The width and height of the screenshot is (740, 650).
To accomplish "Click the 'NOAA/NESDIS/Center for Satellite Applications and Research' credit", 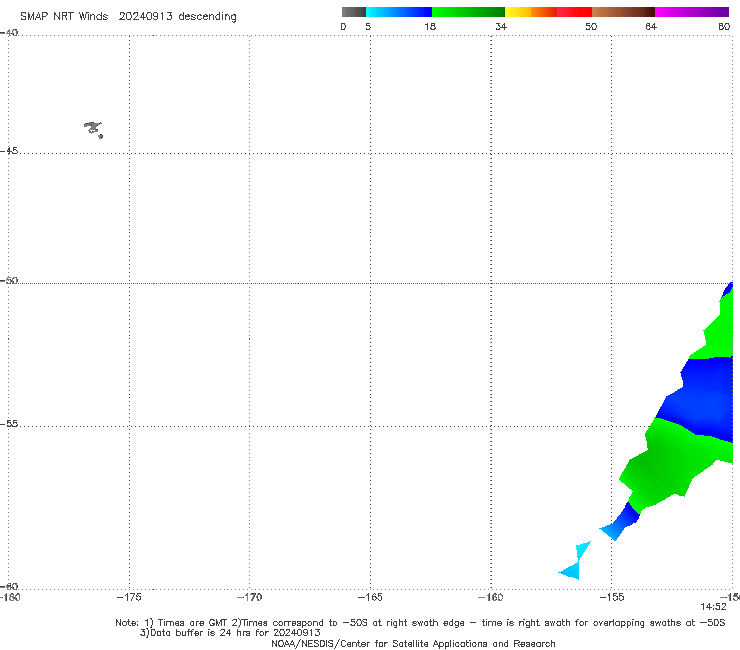I will 413,643.
